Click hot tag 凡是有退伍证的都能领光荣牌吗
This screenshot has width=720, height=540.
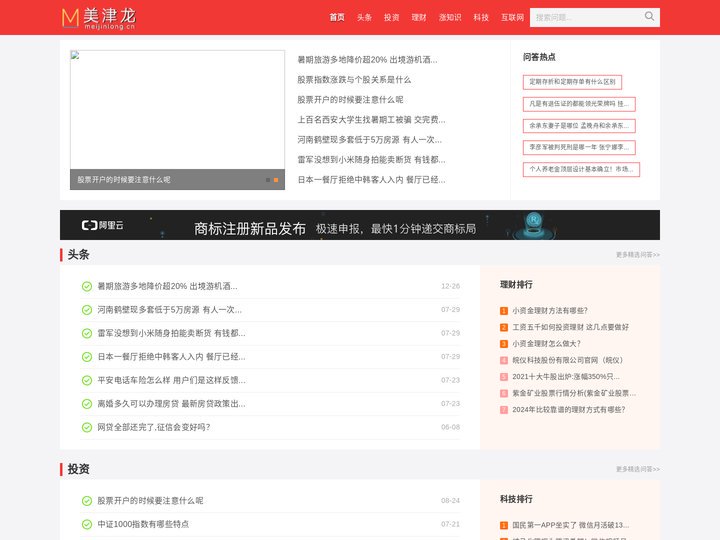(579, 104)
